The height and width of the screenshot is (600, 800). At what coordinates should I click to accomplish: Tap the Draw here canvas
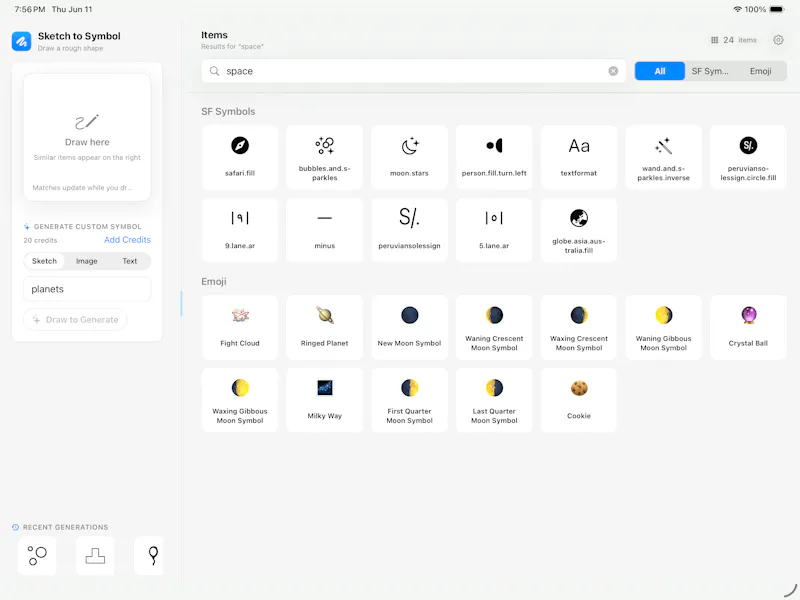pos(87,137)
